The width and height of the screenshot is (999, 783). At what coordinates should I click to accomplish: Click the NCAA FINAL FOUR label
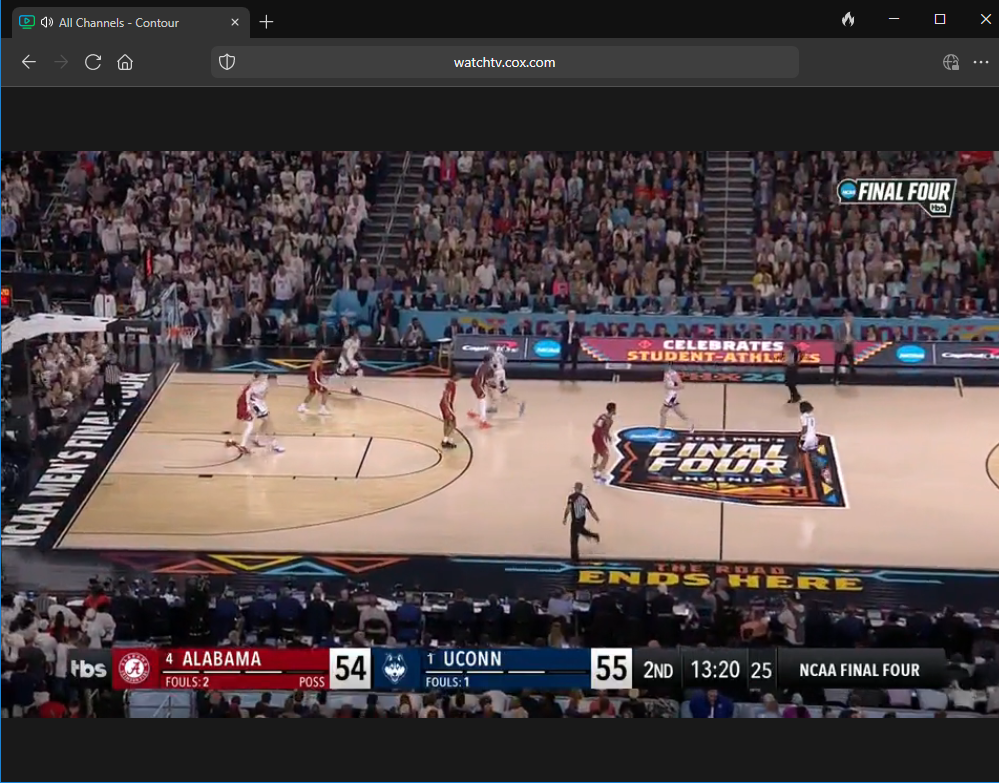pyautogui.click(x=859, y=670)
